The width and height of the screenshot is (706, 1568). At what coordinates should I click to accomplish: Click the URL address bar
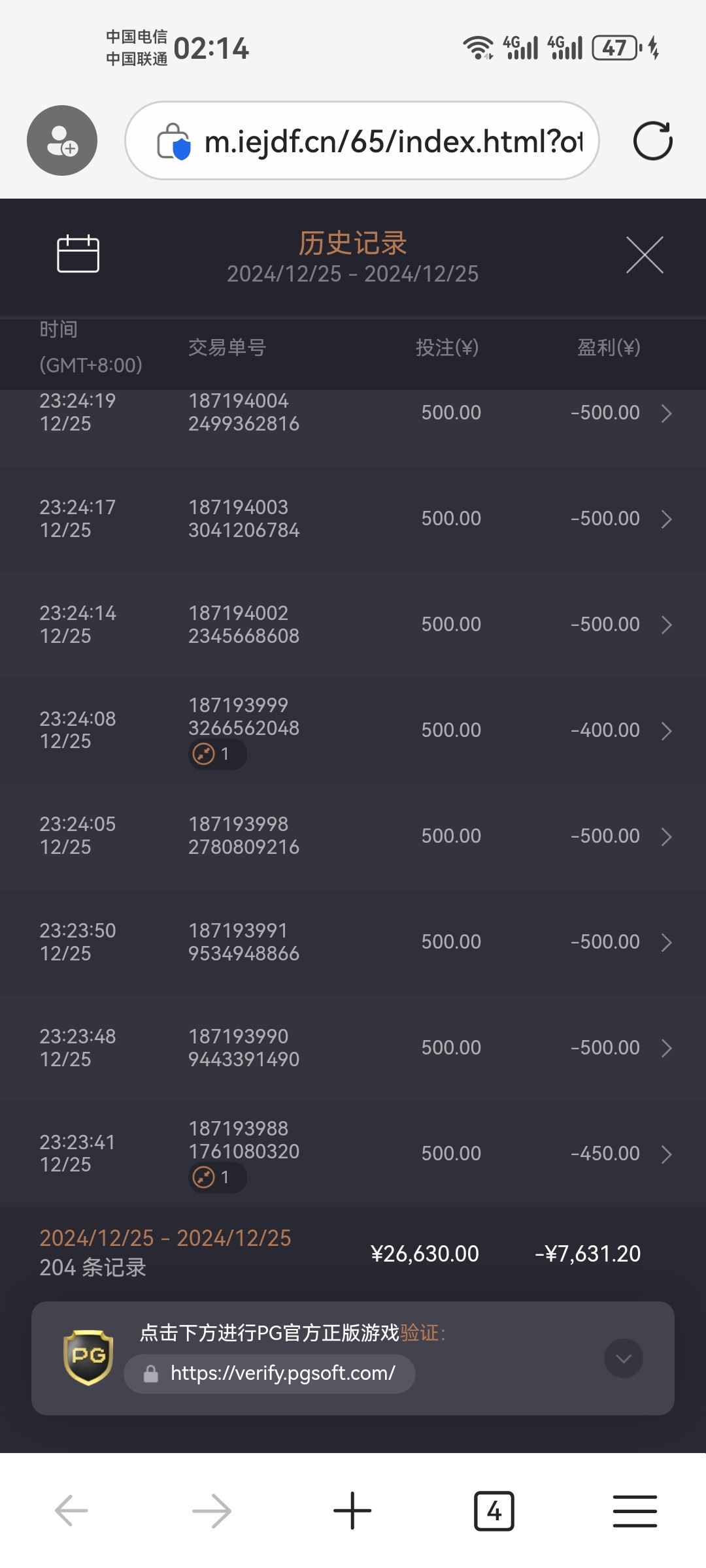click(x=392, y=141)
